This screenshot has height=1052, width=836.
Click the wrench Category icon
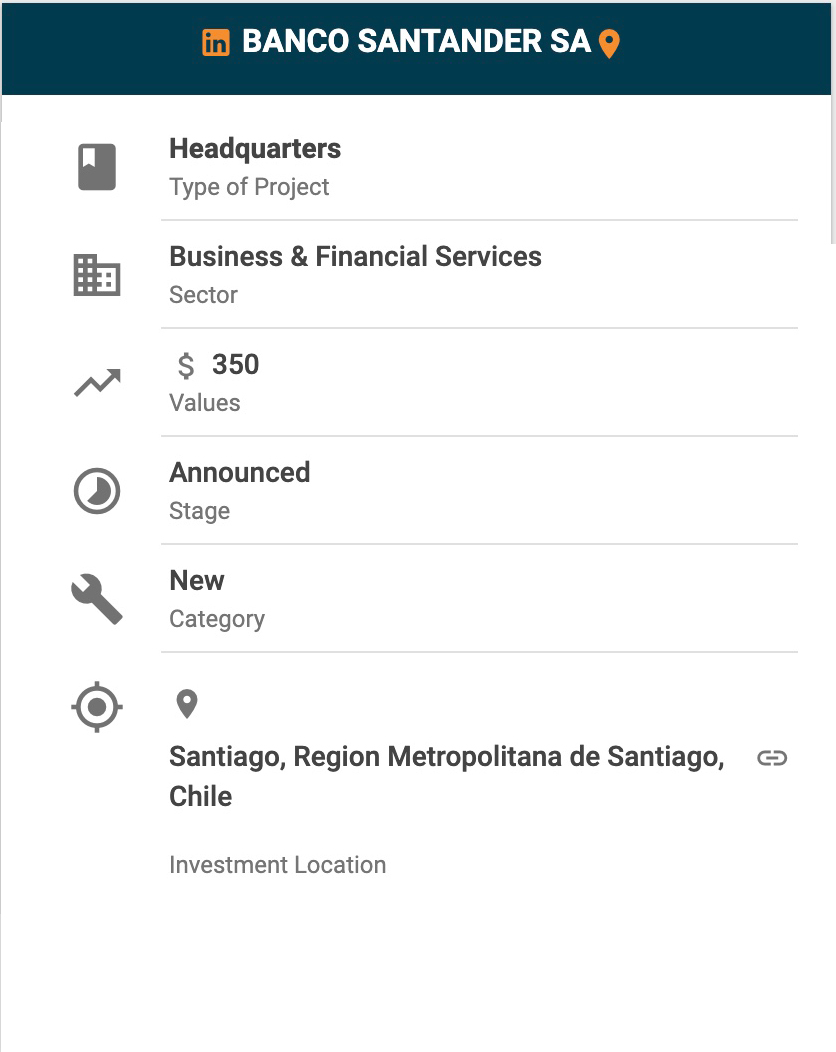[x=97, y=600]
